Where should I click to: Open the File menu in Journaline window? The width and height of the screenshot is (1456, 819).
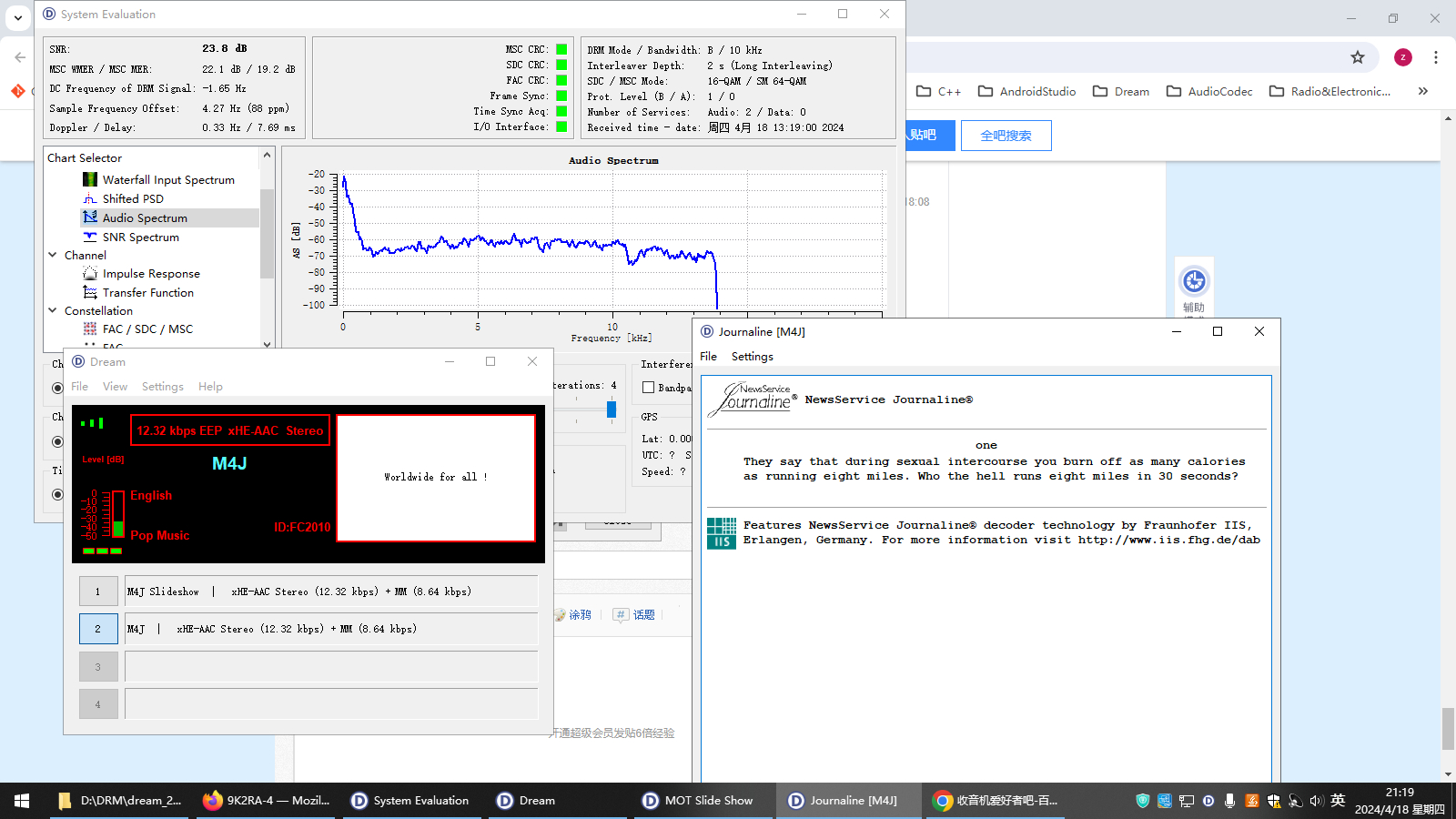click(x=708, y=357)
